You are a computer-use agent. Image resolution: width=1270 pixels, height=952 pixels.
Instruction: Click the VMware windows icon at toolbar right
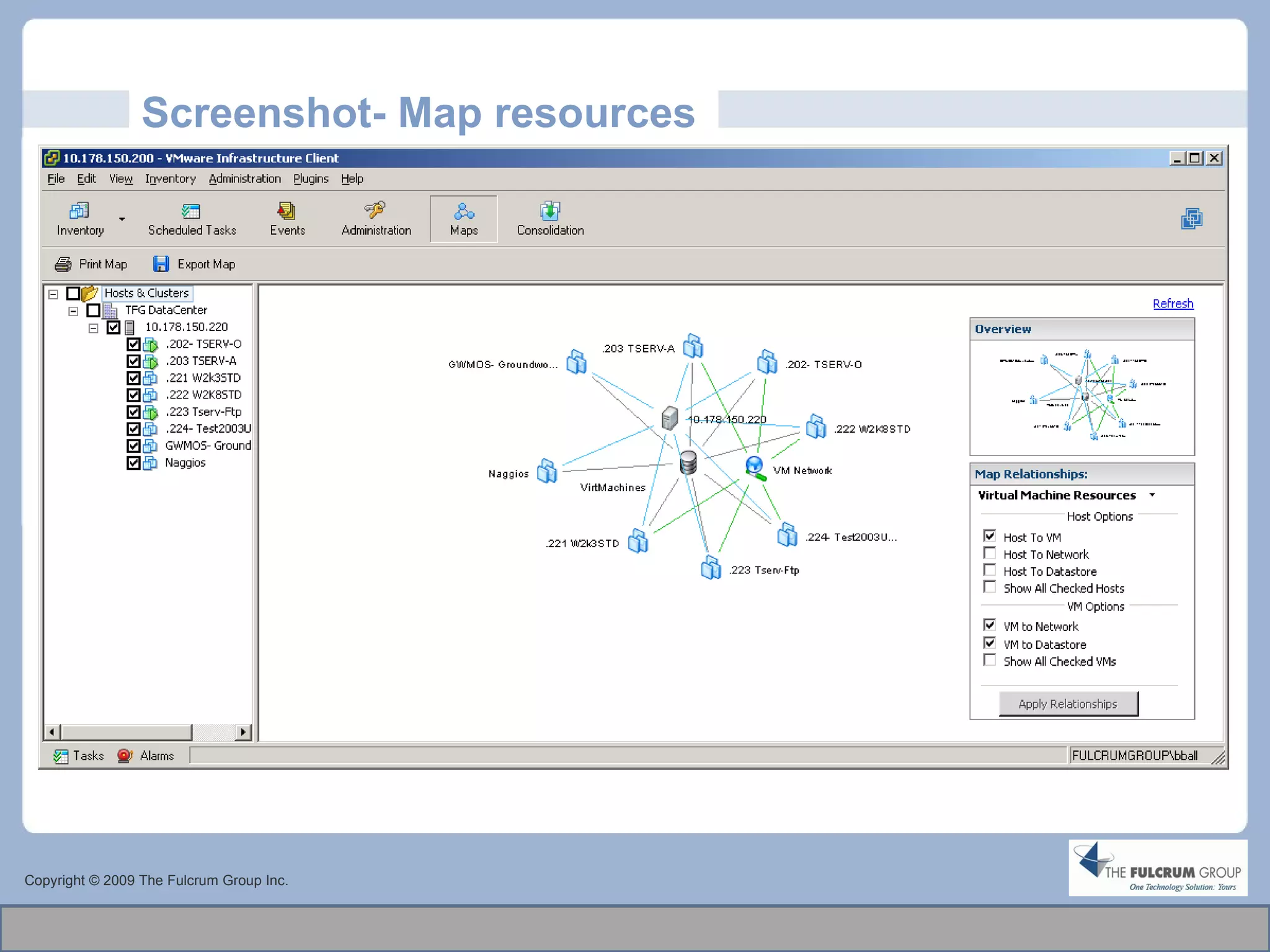click(x=1191, y=219)
